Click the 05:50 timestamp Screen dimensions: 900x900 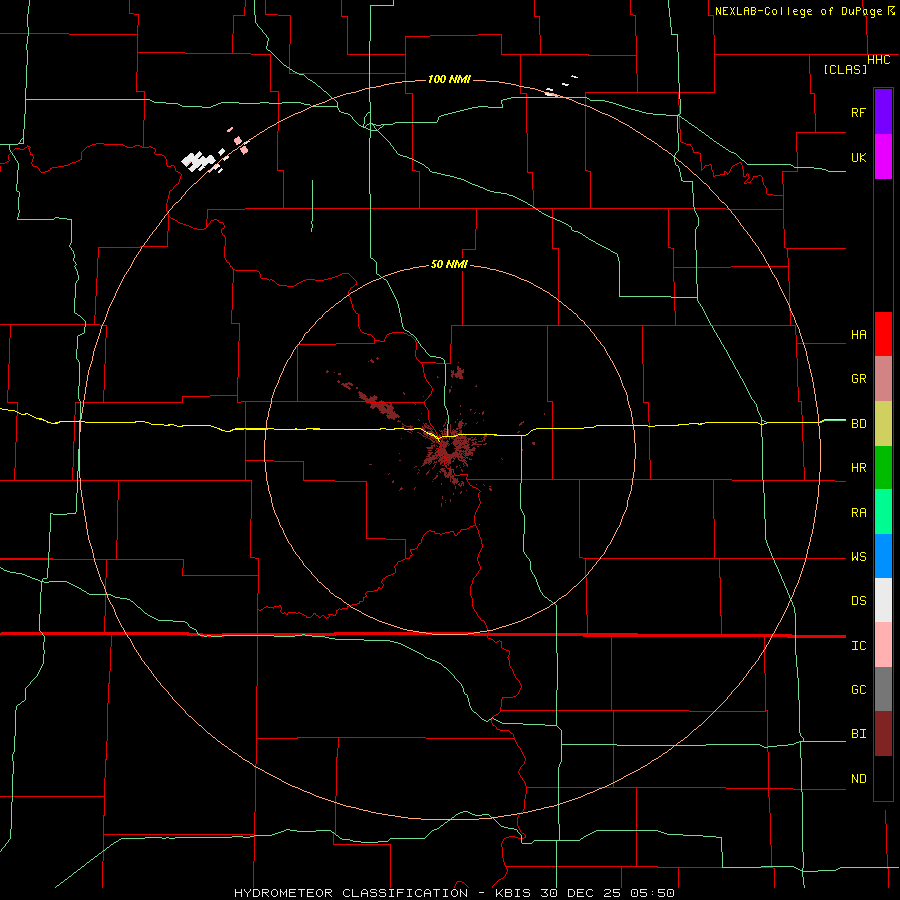pyautogui.click(x=652, y=893)
